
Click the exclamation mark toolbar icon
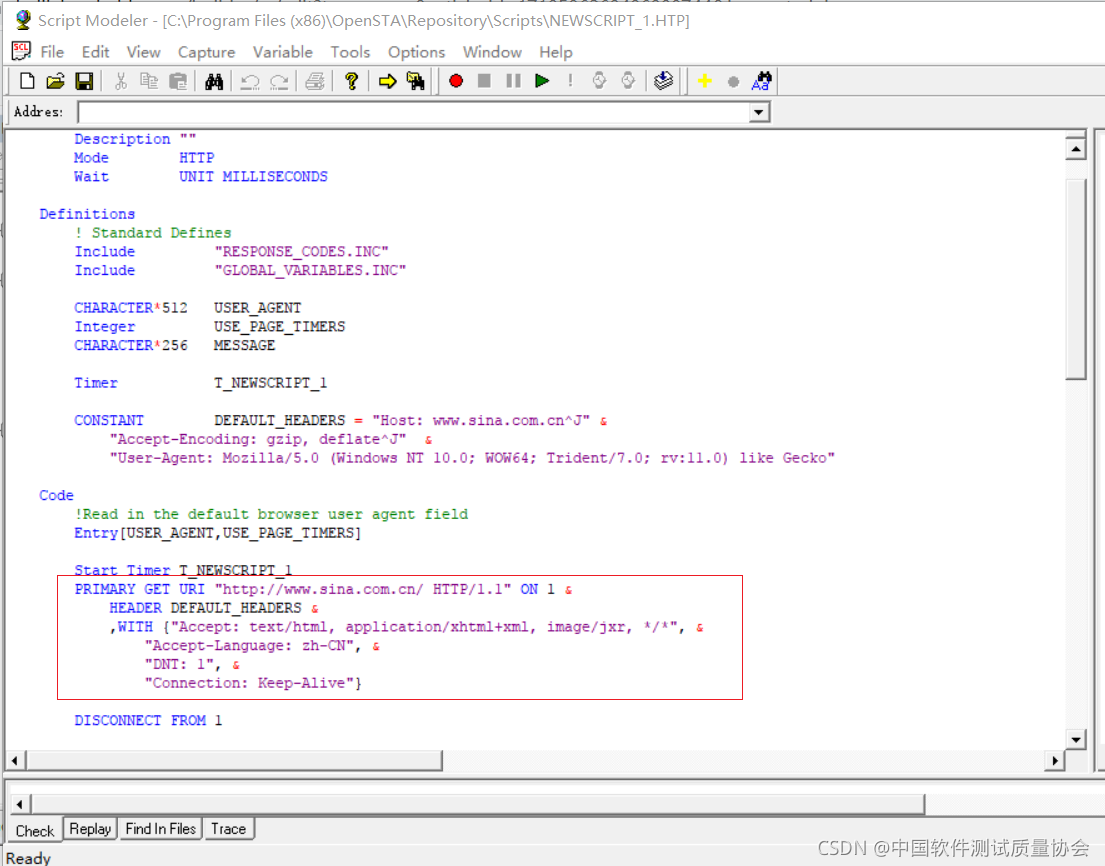coord(570,81)
